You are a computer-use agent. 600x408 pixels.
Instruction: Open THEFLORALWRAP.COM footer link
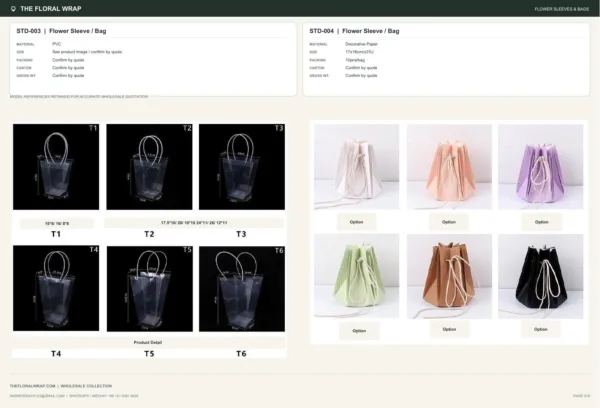[x=33, y=386]
